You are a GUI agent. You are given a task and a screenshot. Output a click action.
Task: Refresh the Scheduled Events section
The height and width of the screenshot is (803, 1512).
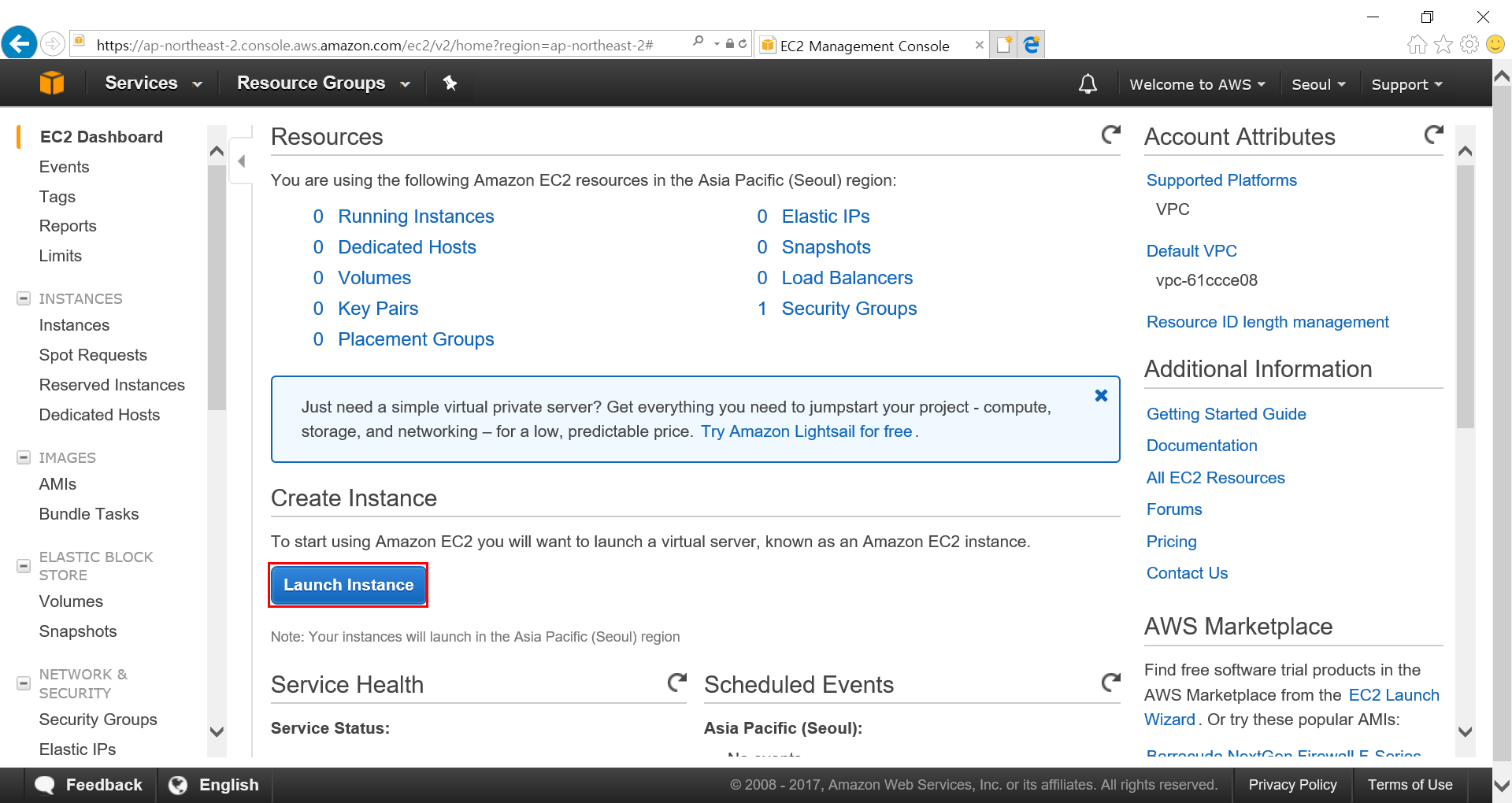(x=1110, y=682)
